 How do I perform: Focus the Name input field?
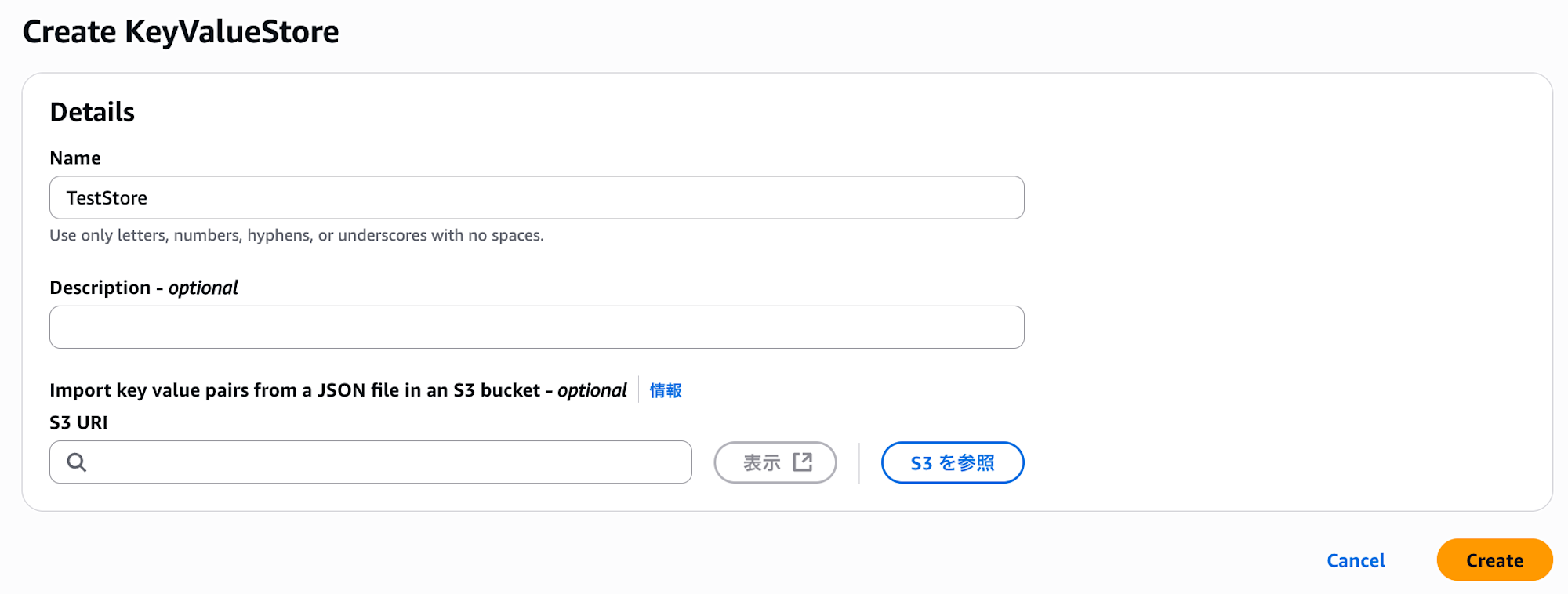coord(536,197)
